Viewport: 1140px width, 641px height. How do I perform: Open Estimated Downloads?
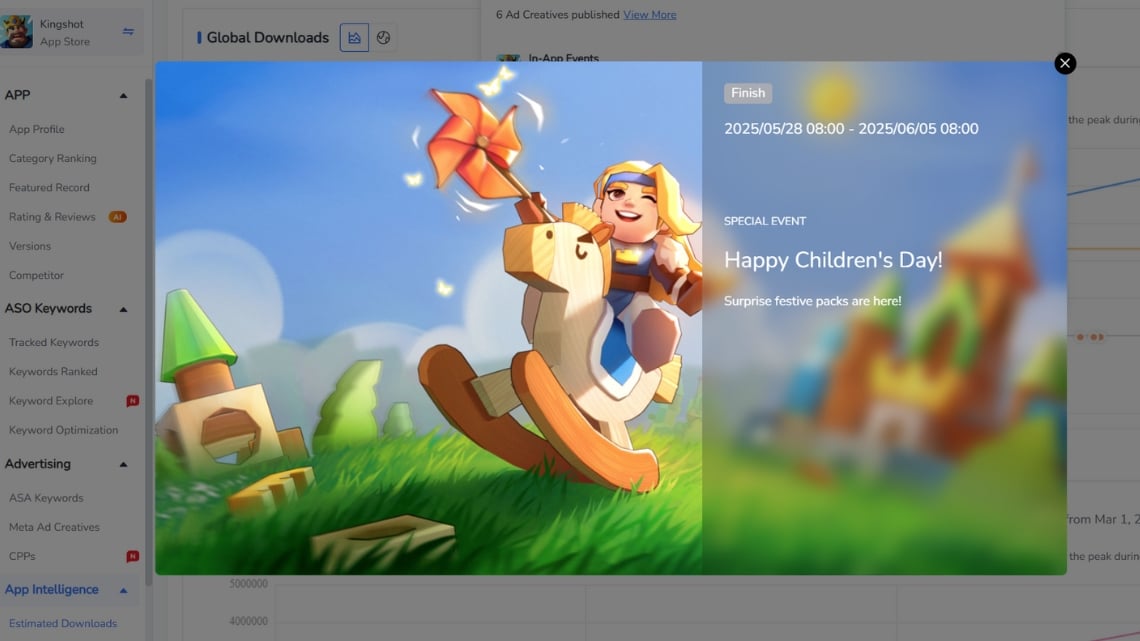click(x=63, y=624)
